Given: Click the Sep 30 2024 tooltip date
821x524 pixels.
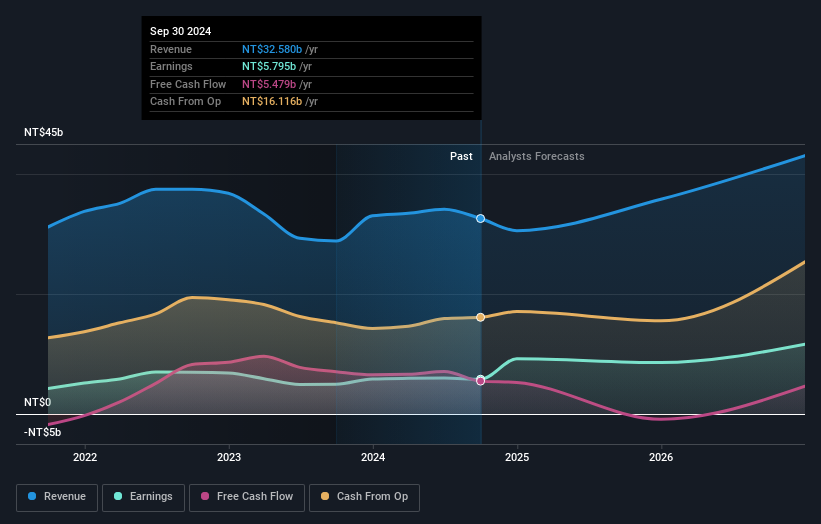Looking at the screenshot, I should [180, 31].
